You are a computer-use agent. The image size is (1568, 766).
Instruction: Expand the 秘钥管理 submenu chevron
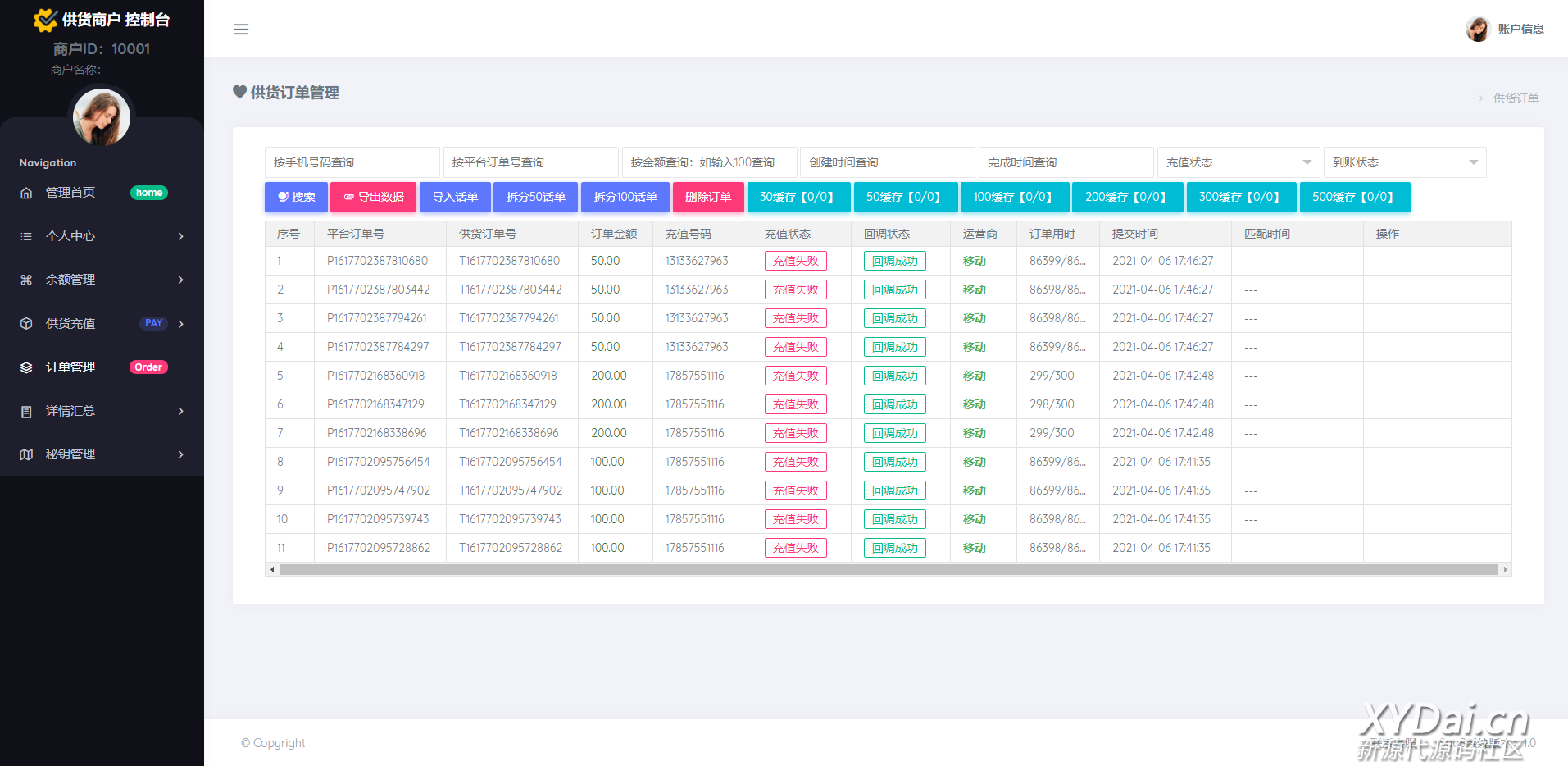[181, 454]
